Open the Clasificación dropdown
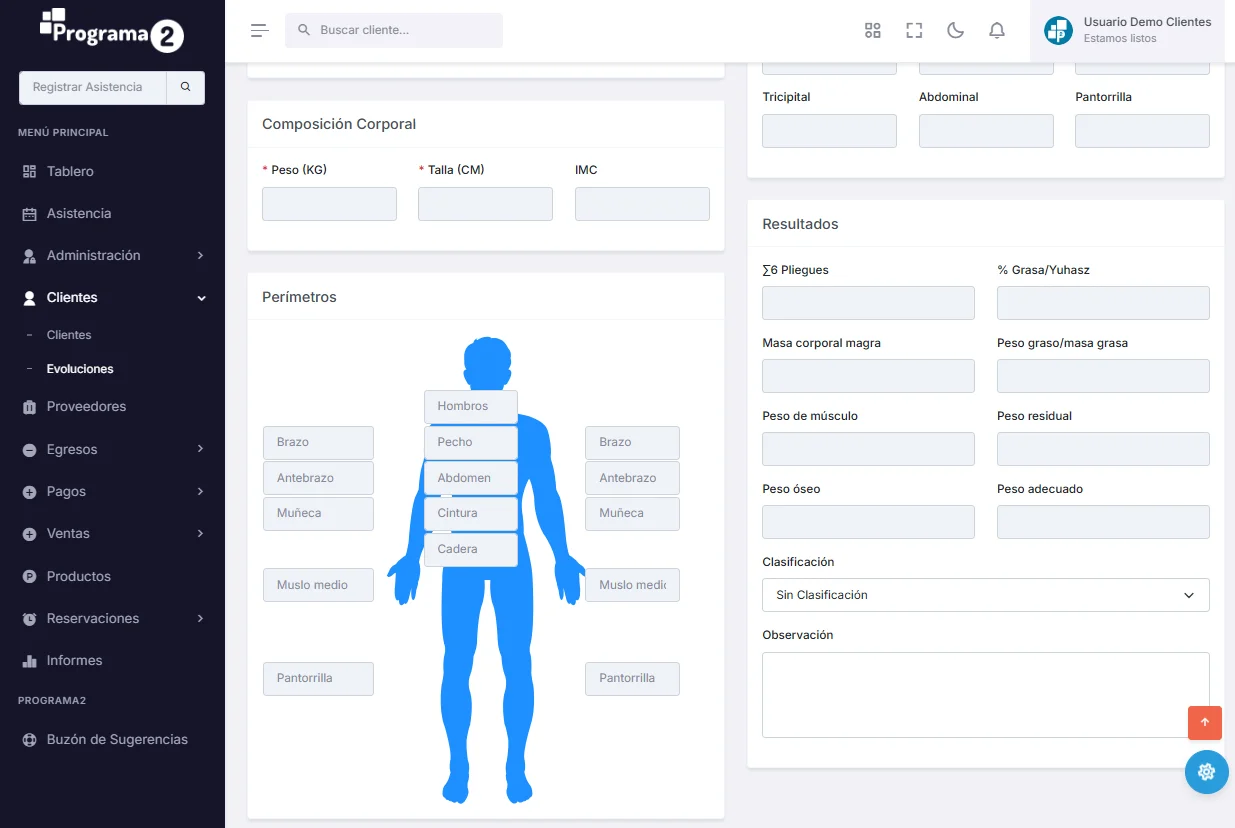Screen dimensions: 1235x828 985,595
